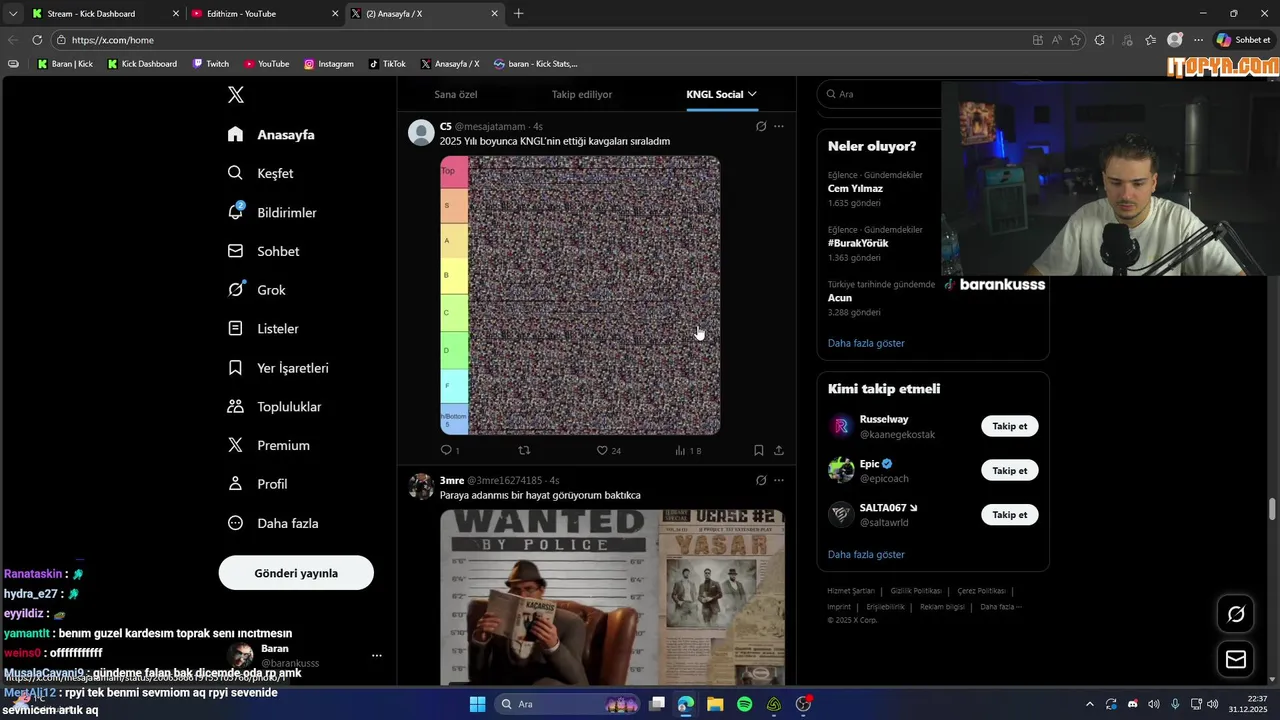Click the Grok icon on C5's post
Image resolution: width=1280 pixels, height=720 pixels.
tap(761, 126)
